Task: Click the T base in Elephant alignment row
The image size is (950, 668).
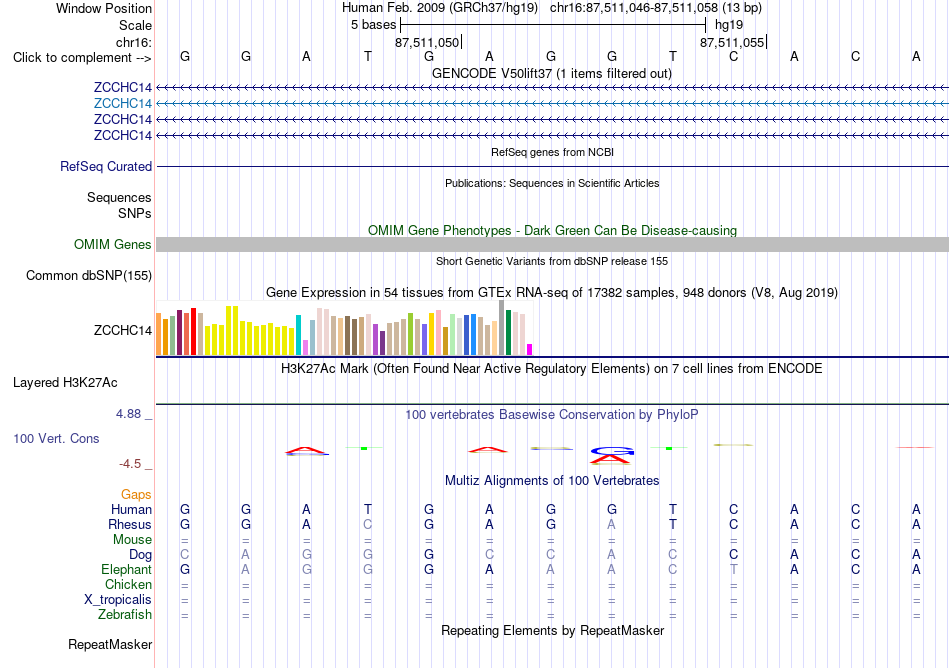Action: coord(734,570)
